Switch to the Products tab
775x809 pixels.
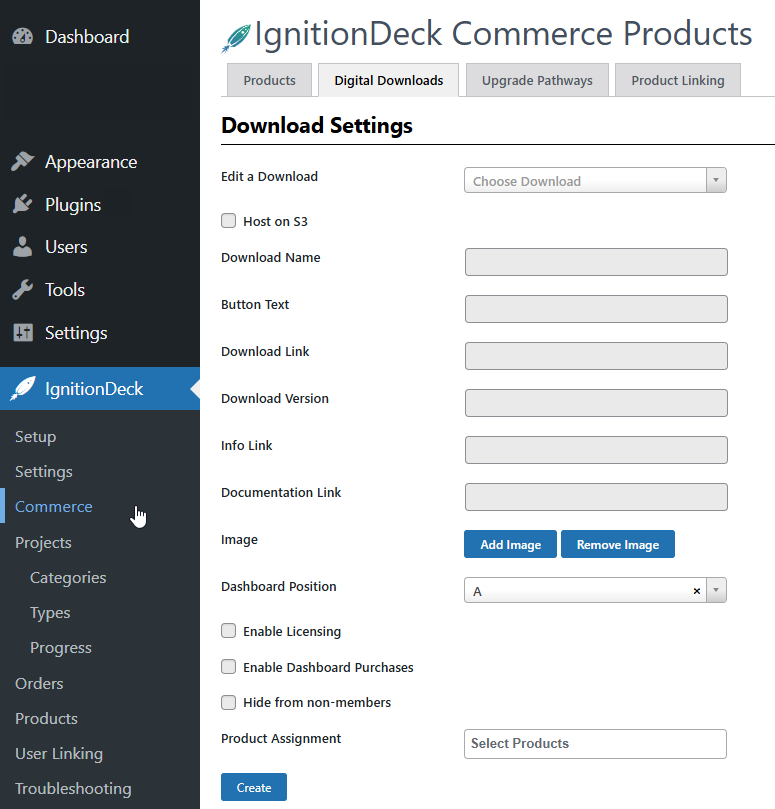pyautogui.click(x=269, y=80)
